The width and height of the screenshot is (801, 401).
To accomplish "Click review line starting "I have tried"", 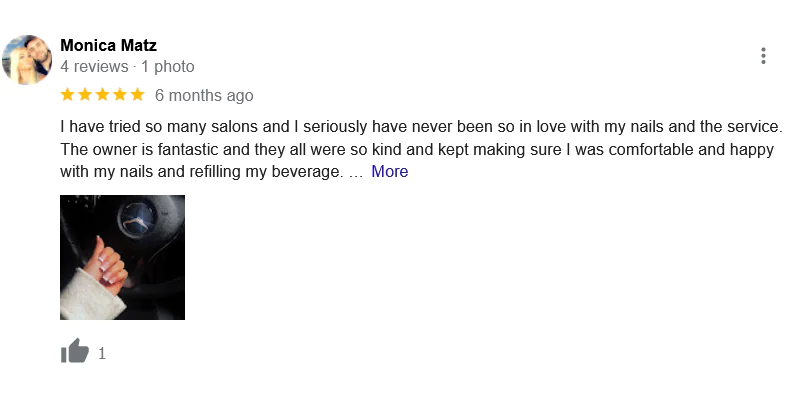I will (x=420, y=128).
